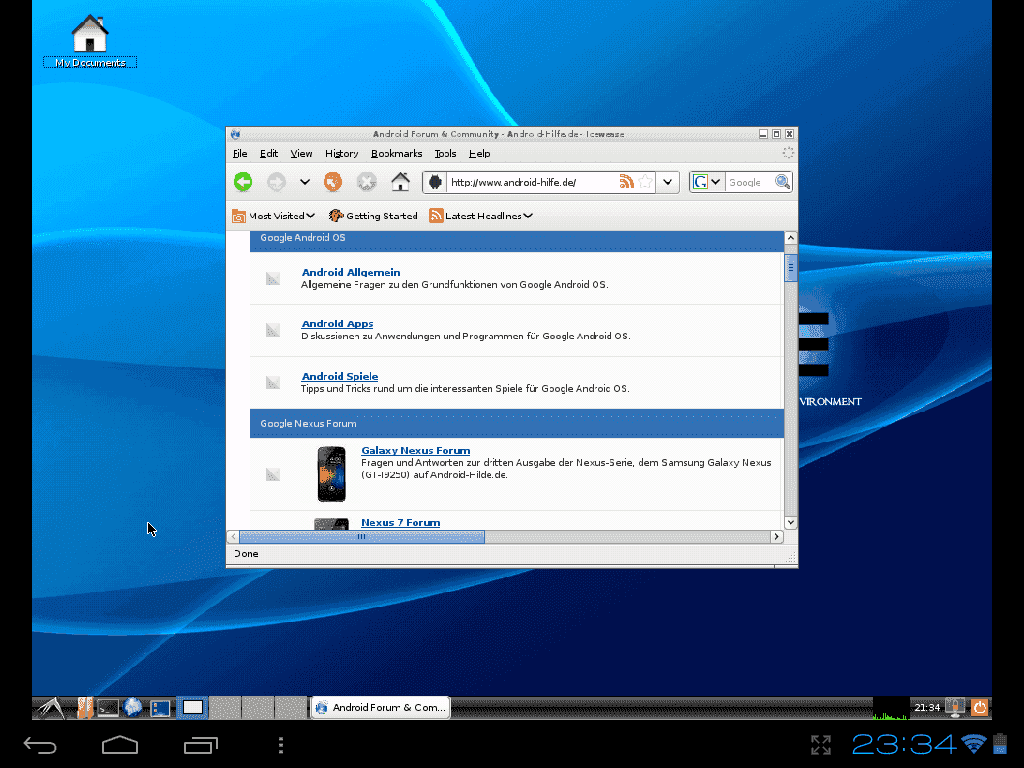
Task: Click the vertical scrollbar up arrow
Action: click(790, 238)
